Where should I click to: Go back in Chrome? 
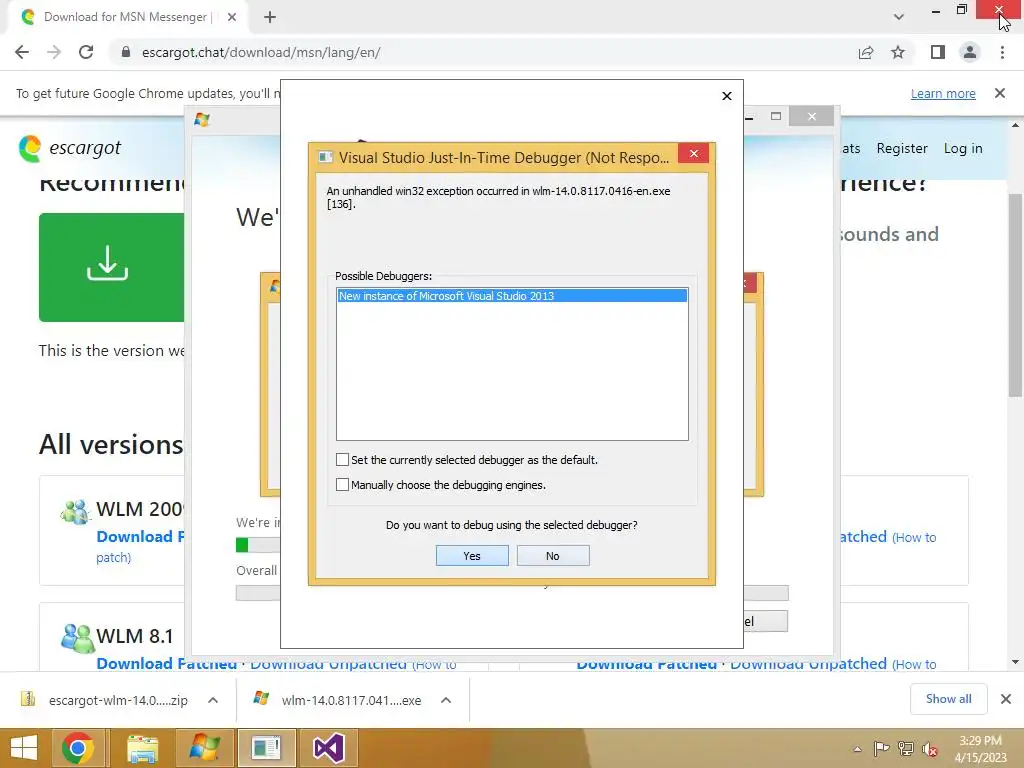pyautogui.click(x=22, y=52)
